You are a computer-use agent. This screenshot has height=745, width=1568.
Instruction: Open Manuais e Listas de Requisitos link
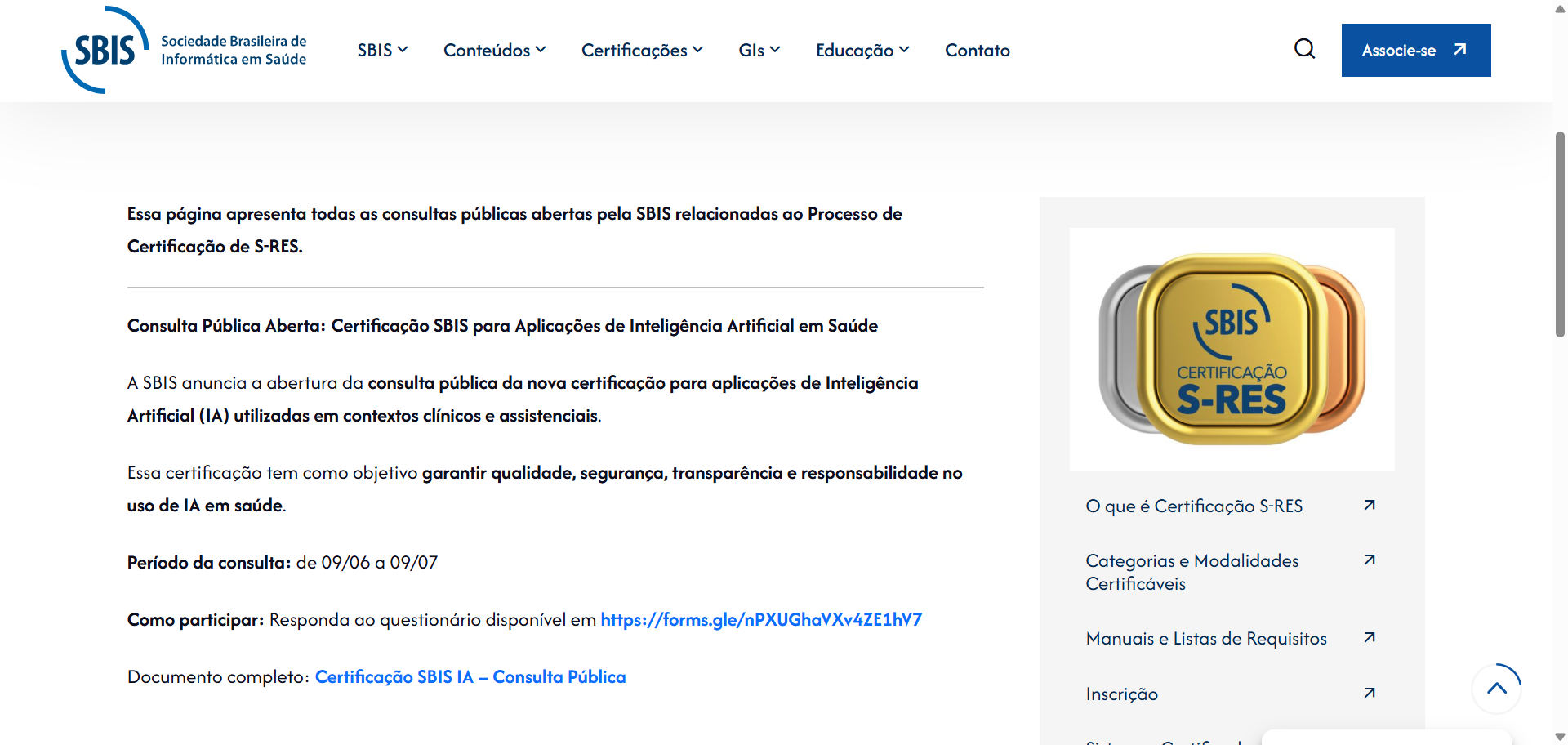[x=1206, y=639]
